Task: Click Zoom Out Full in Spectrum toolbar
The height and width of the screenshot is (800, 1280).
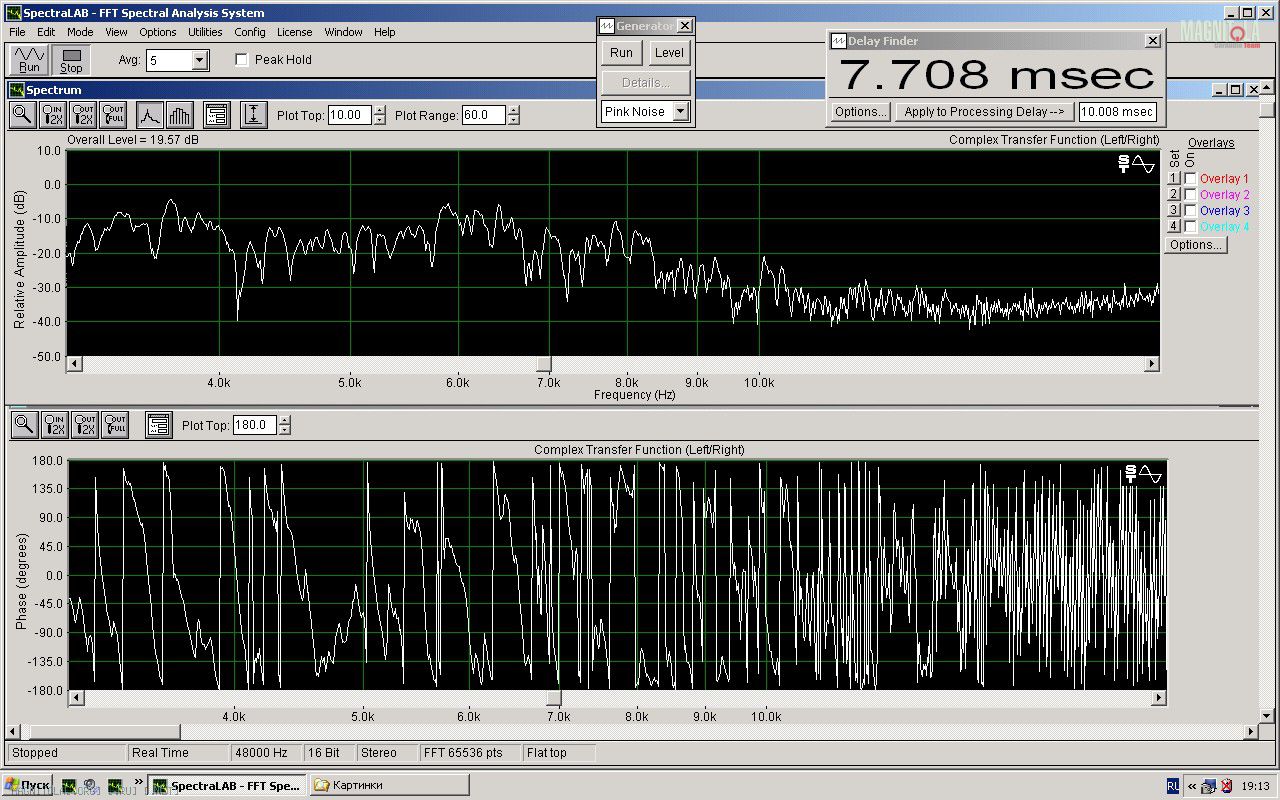Action: 113,115
